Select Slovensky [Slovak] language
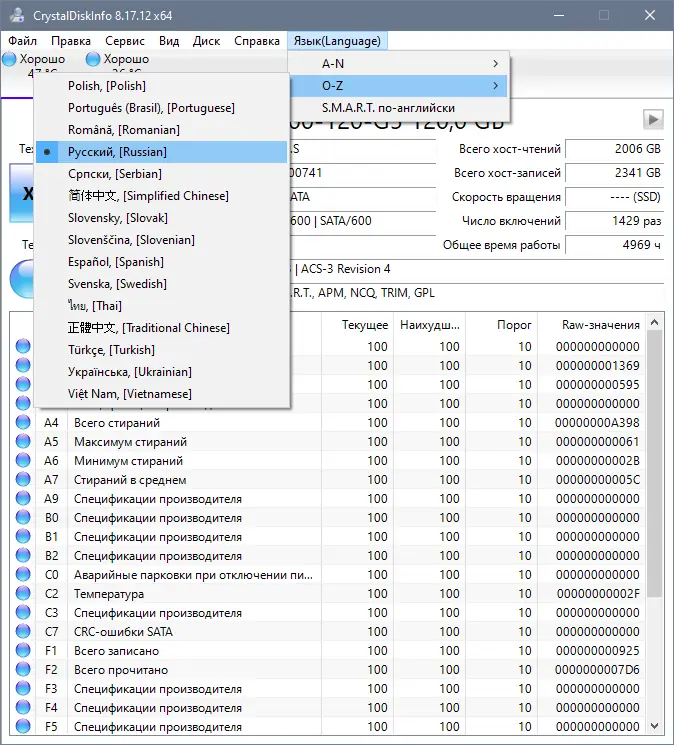 pos(161,218)
